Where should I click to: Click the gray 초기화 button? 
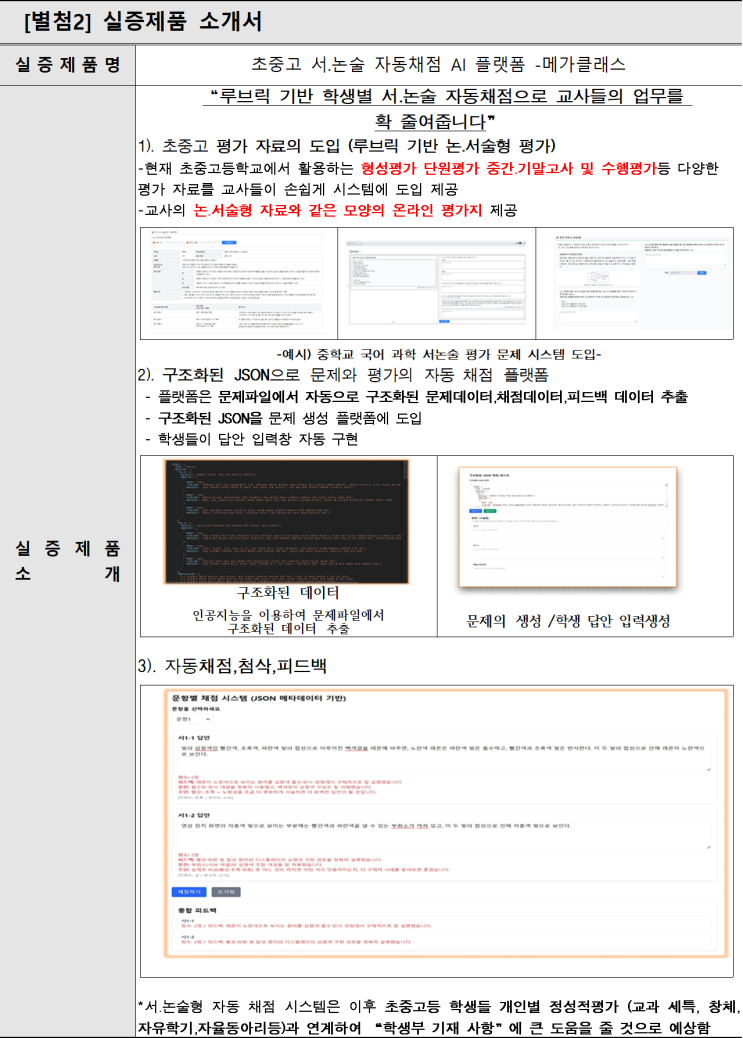click(x=226, y=892)
